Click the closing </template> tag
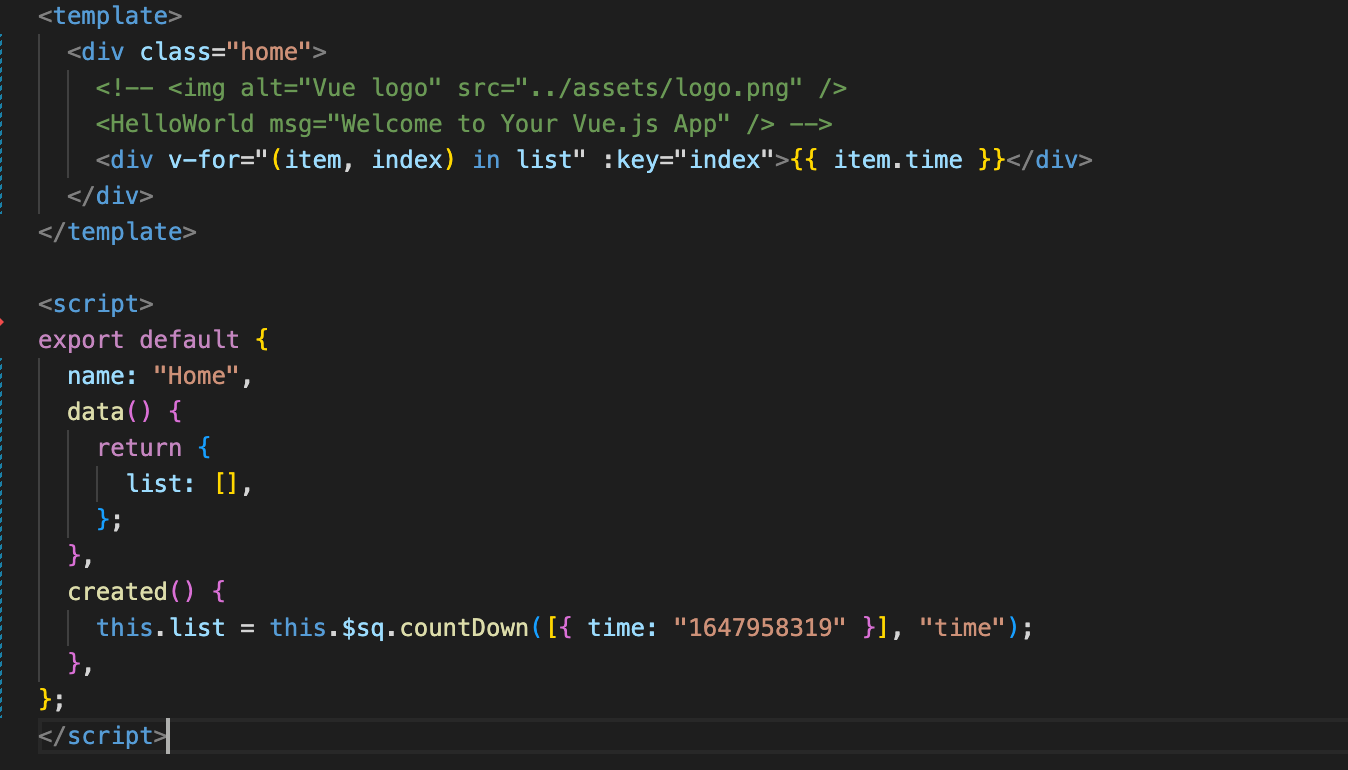The width and height of the screenshot is (1348, 770). [x=117, y=232]
